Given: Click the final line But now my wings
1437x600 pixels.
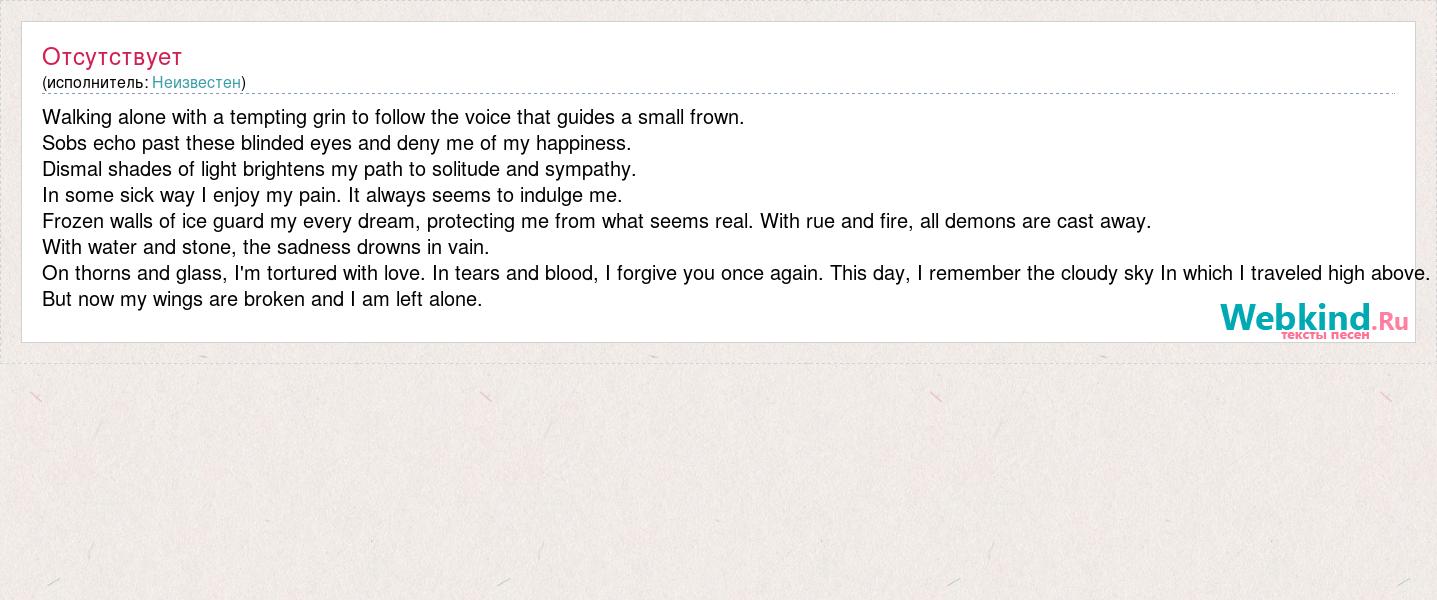Looking at the screenshot, I should pyautogui.click(x=262, y=299).
